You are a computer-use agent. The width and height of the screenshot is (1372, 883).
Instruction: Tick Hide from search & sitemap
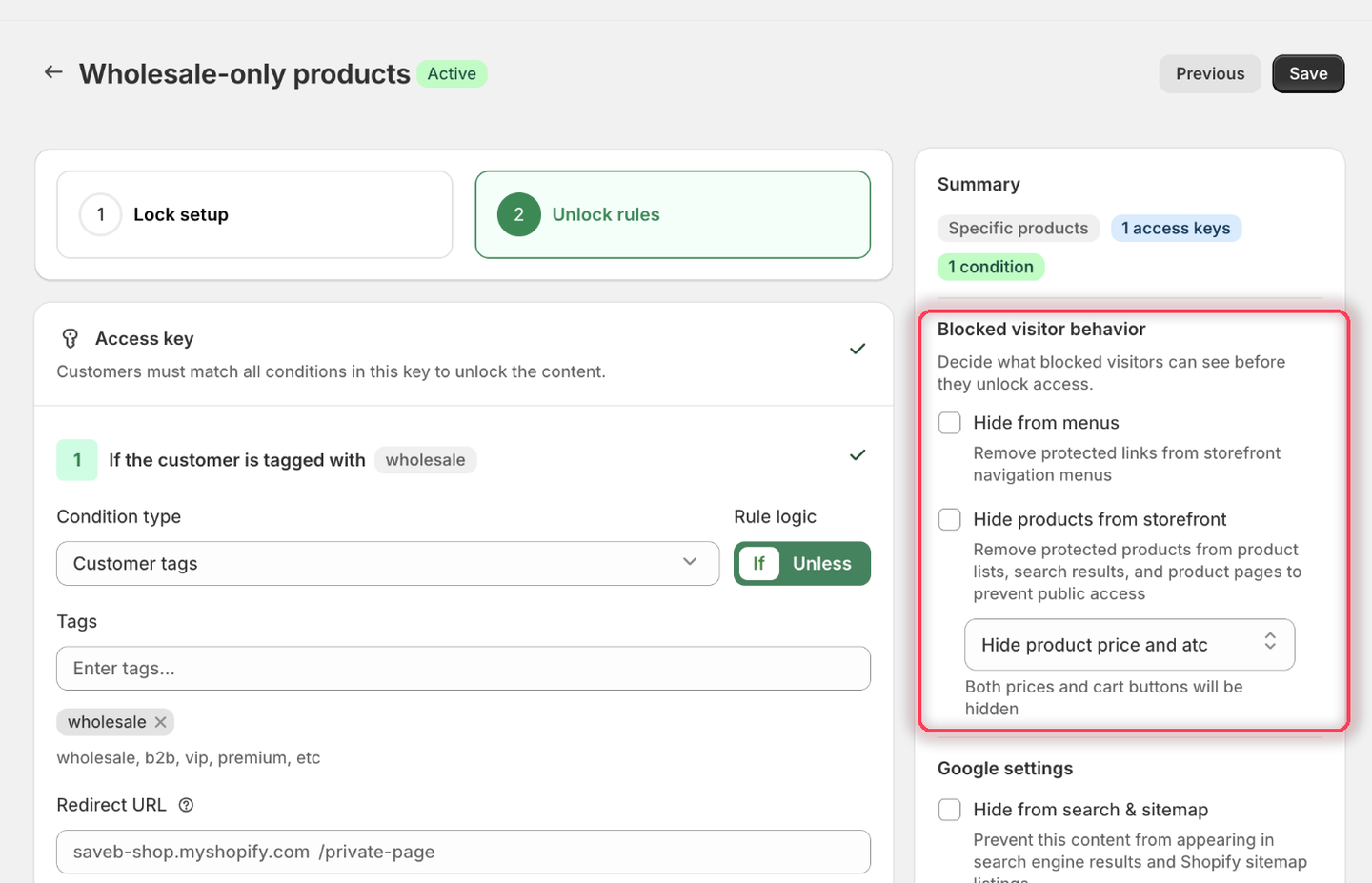tap(950, 810)
